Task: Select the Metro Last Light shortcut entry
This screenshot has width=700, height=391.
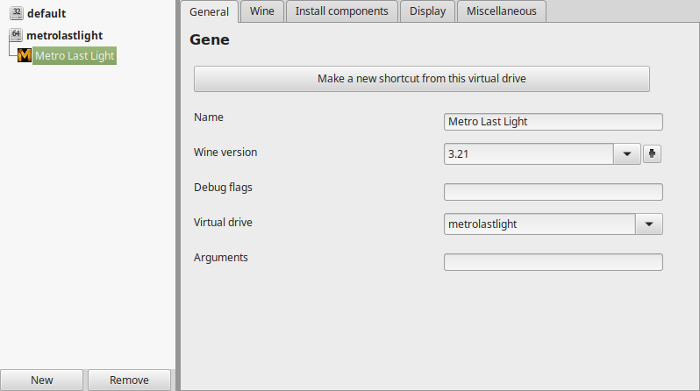Action: (x=75, y=56)
